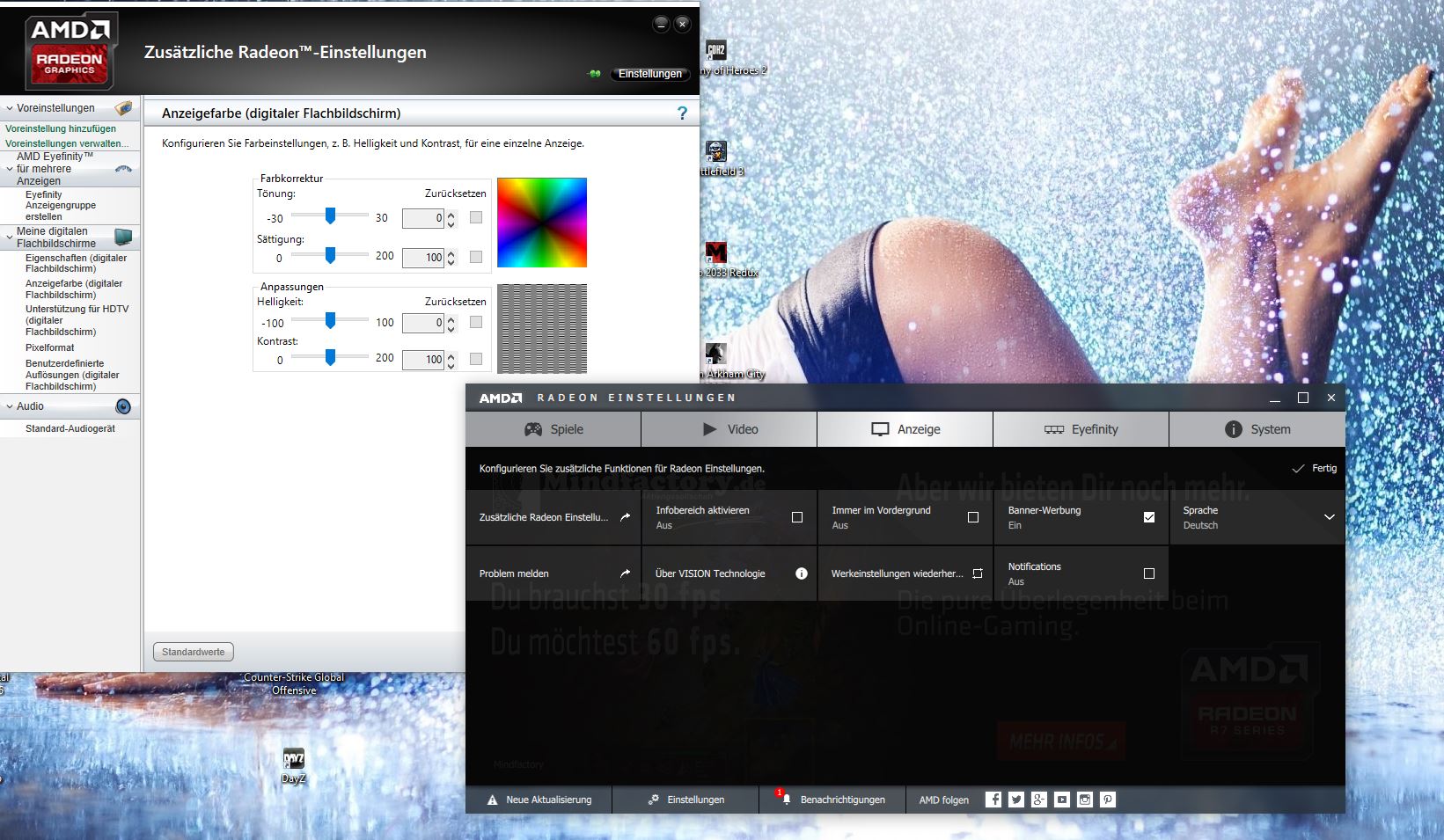
Task: Toggle the Infobereich aktivieren checkbox
Action: click(797, 517)
